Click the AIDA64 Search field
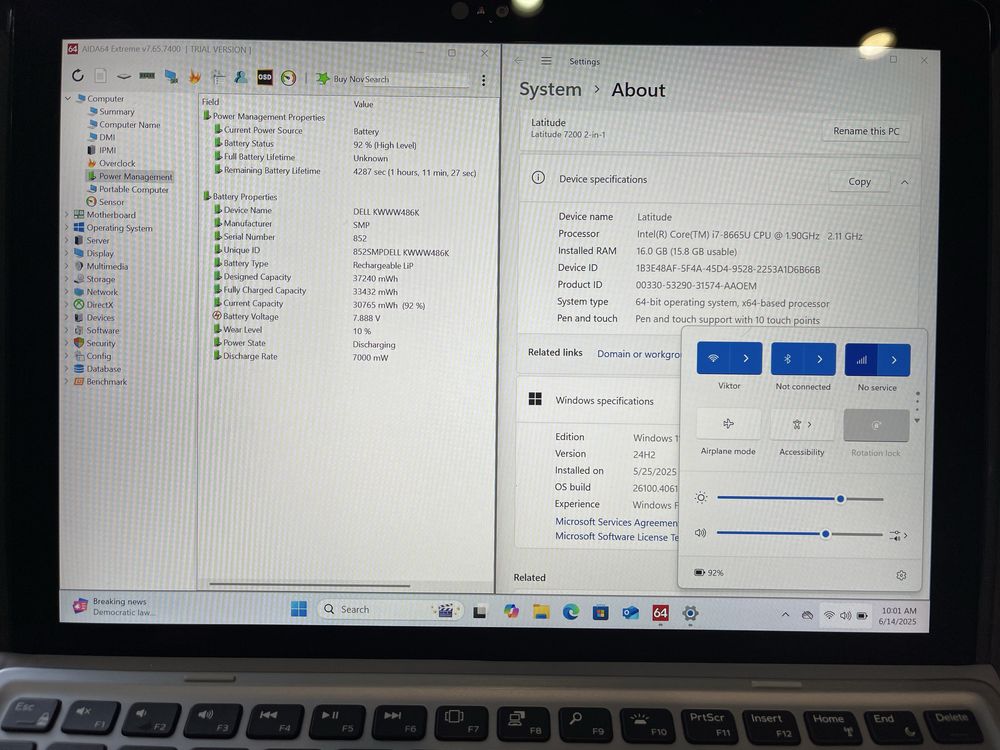Image resolution: width=1000 pixels, height=750 pixels. [416, 80]
